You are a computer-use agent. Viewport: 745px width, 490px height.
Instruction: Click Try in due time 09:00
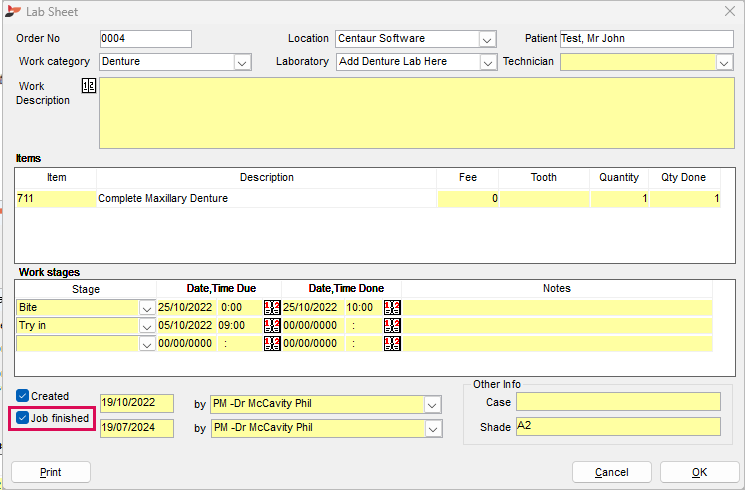point(240,326)
